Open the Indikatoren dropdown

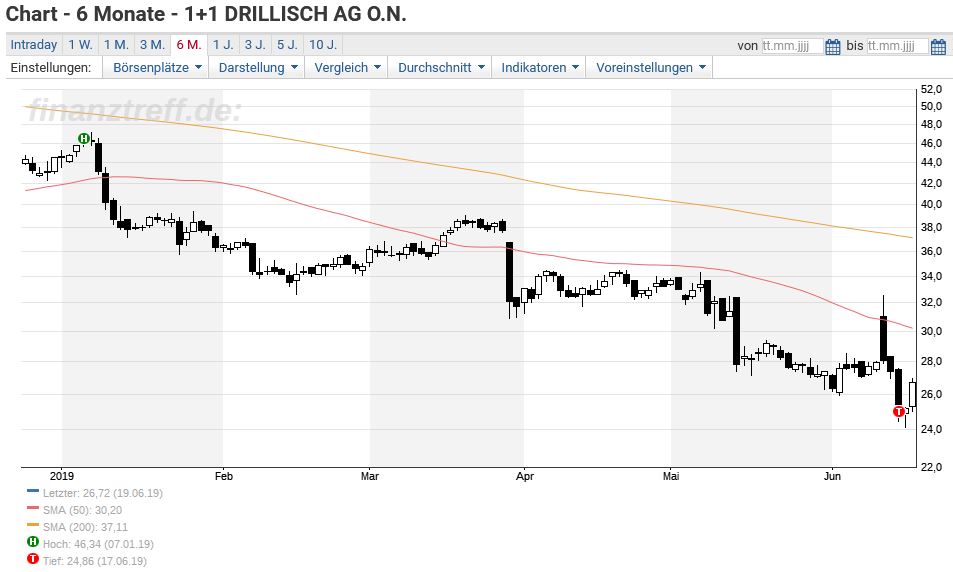pos(539,67)
